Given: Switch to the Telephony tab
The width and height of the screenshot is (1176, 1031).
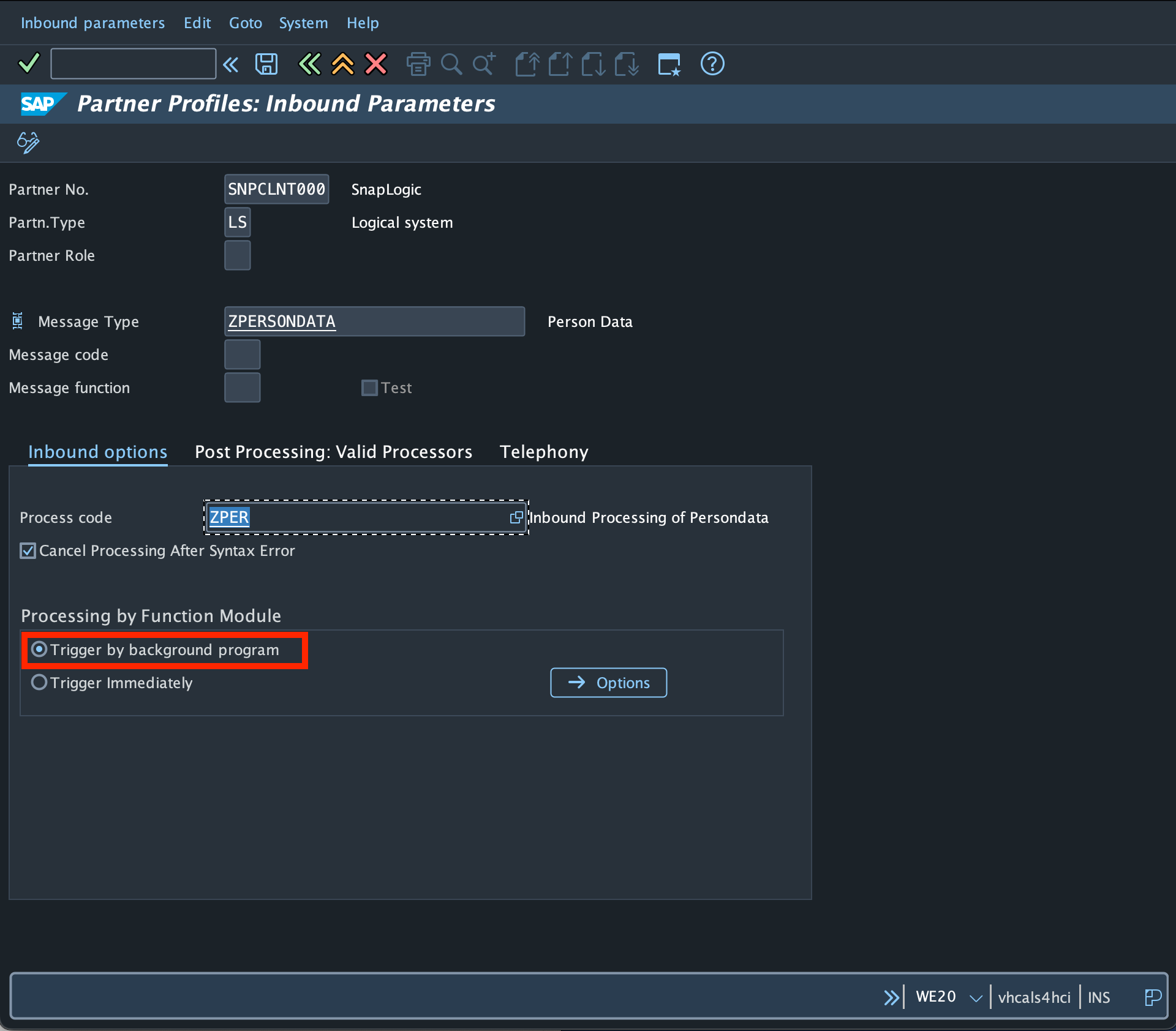Looking at the screenshot, I should click(x=543, y=452).
